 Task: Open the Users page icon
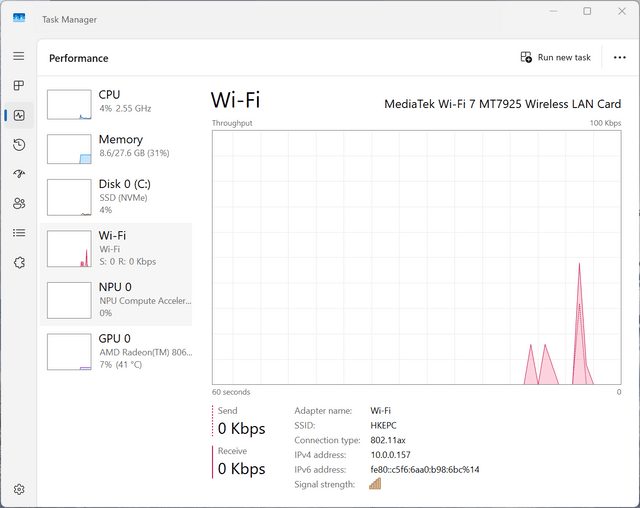[19, 203]
